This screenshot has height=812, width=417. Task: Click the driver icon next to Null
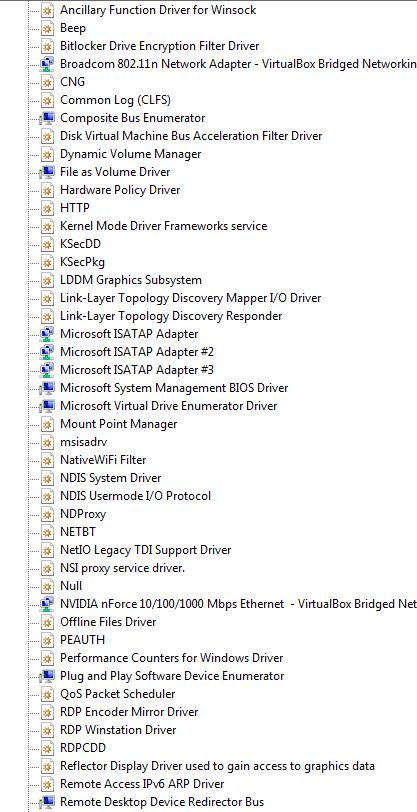click(x=47, y=586)
